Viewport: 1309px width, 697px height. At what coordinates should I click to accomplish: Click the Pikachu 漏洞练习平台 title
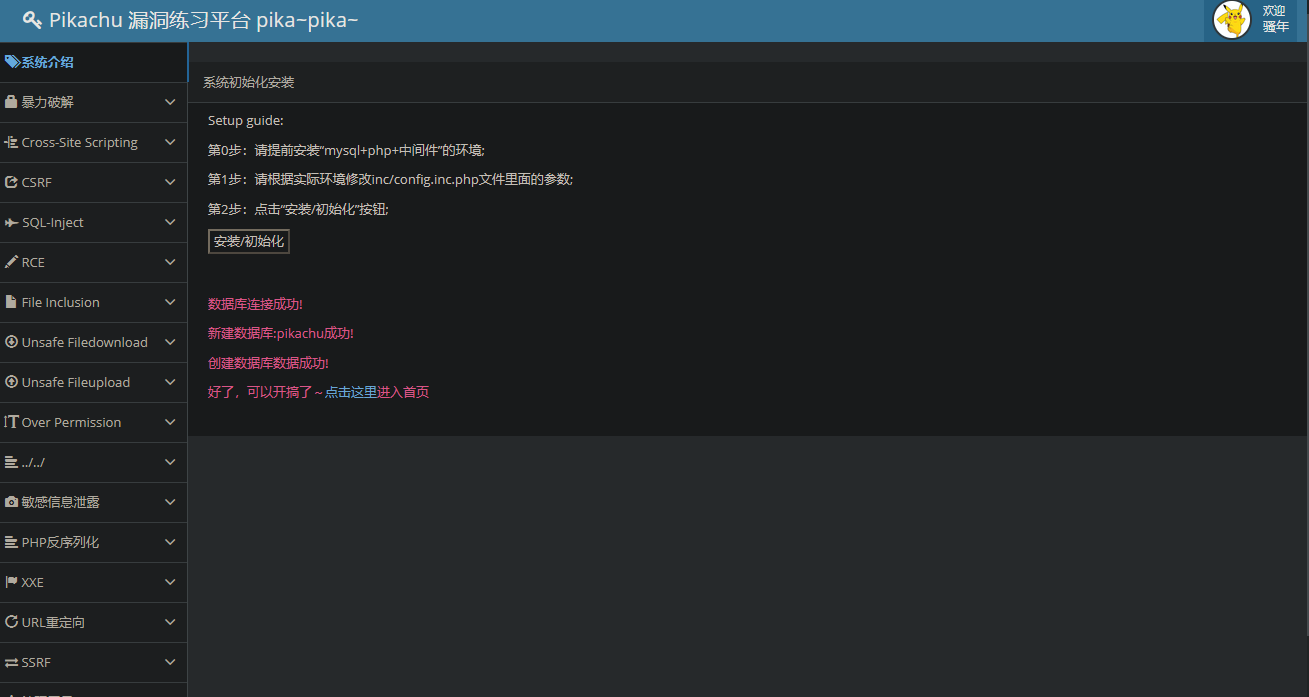point(203,20)
